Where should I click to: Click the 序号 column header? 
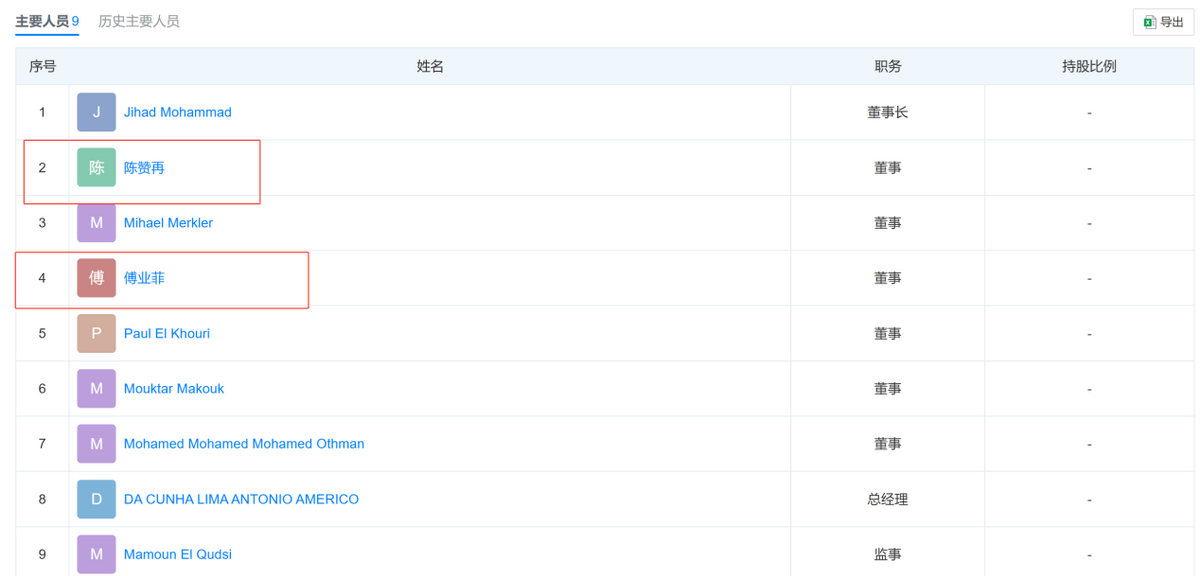pos(42,66)
